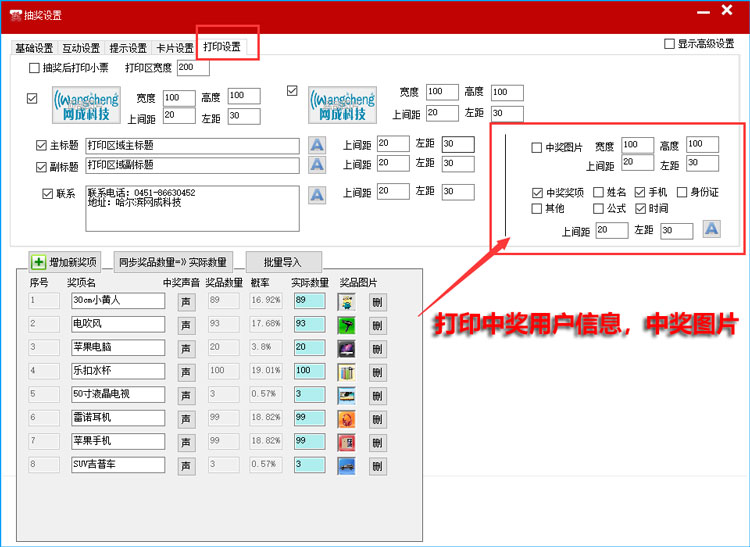Click font icon next to 联系 text box

pyautogui.click(x=316, y=194)
